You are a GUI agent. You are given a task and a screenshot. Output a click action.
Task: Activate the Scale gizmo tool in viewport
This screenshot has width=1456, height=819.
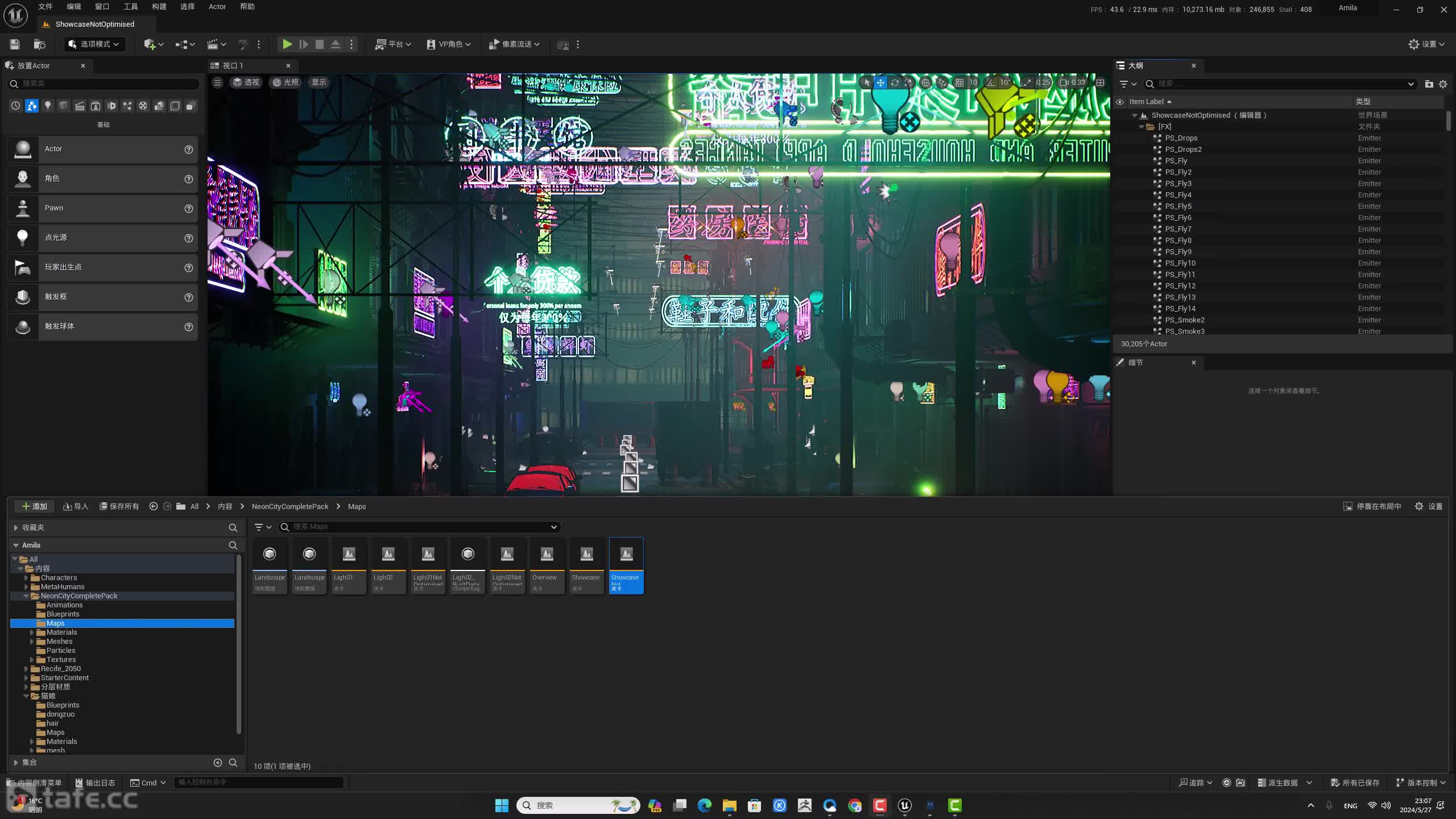pyautogui.click(x=908, y=82)
